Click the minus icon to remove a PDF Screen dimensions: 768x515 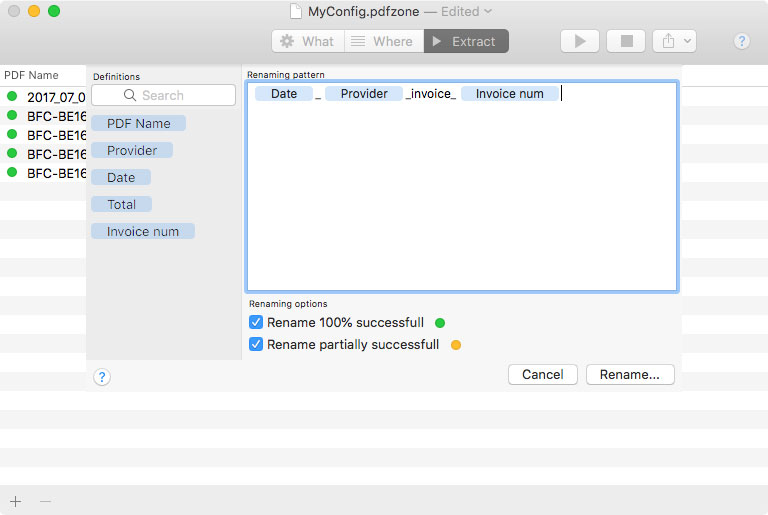pos(45,501)
